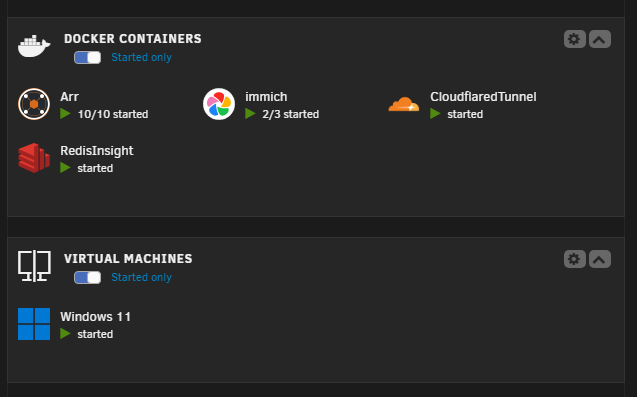The height and width of the screenshot is (397, 637).
Task: Click the Arr folder container icon
Action: coord(34,104)
